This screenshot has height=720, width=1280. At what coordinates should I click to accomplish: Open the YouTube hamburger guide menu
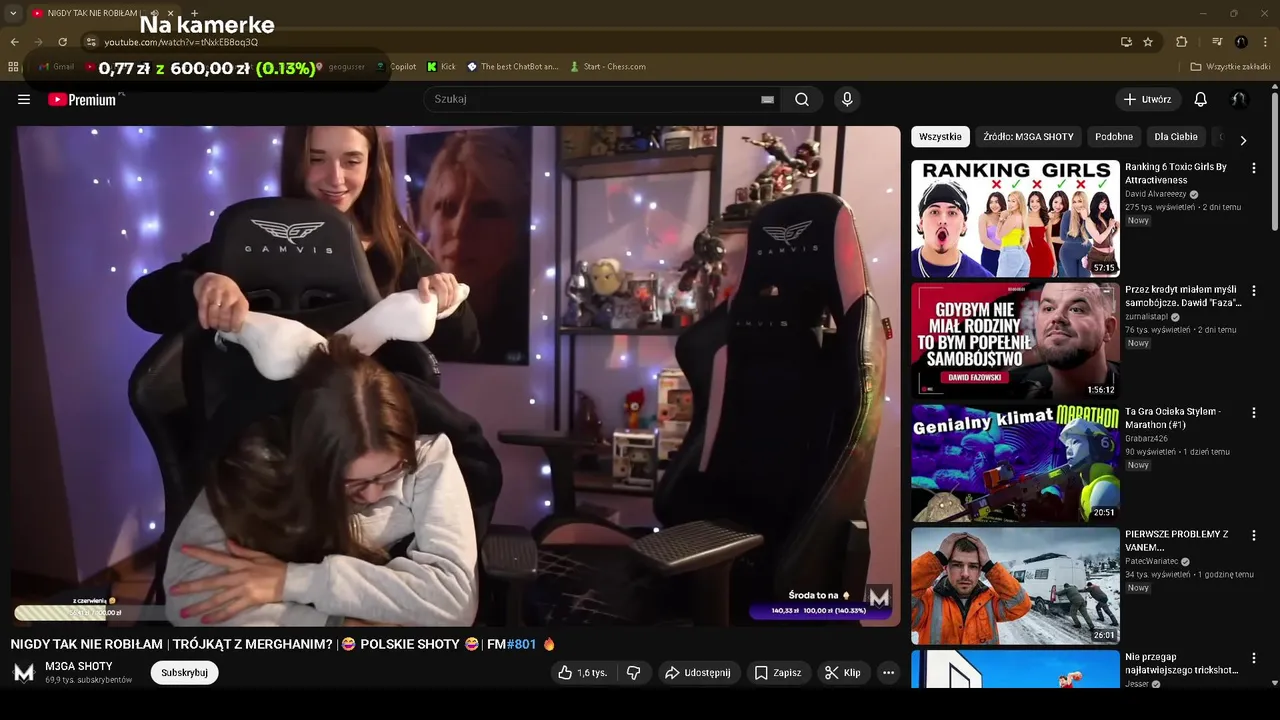24,99
